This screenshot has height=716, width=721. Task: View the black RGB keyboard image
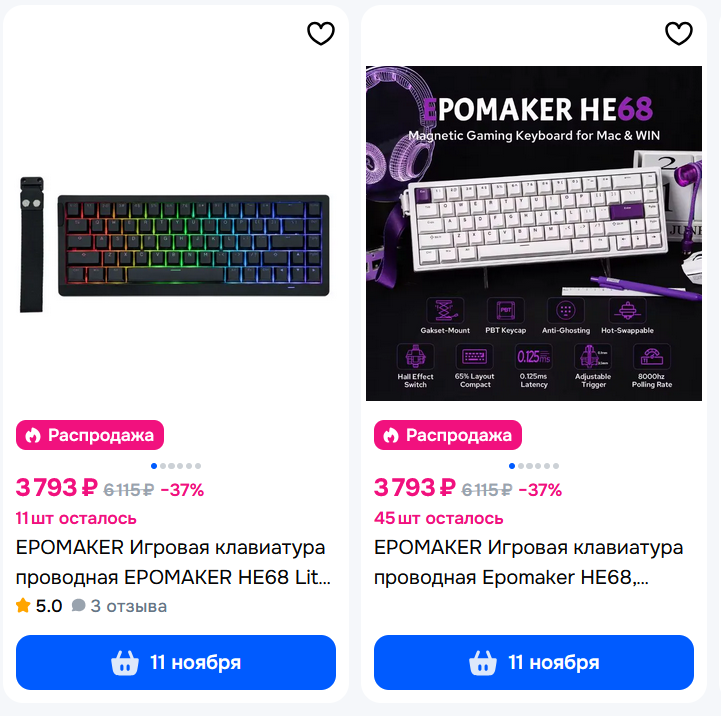175,245
